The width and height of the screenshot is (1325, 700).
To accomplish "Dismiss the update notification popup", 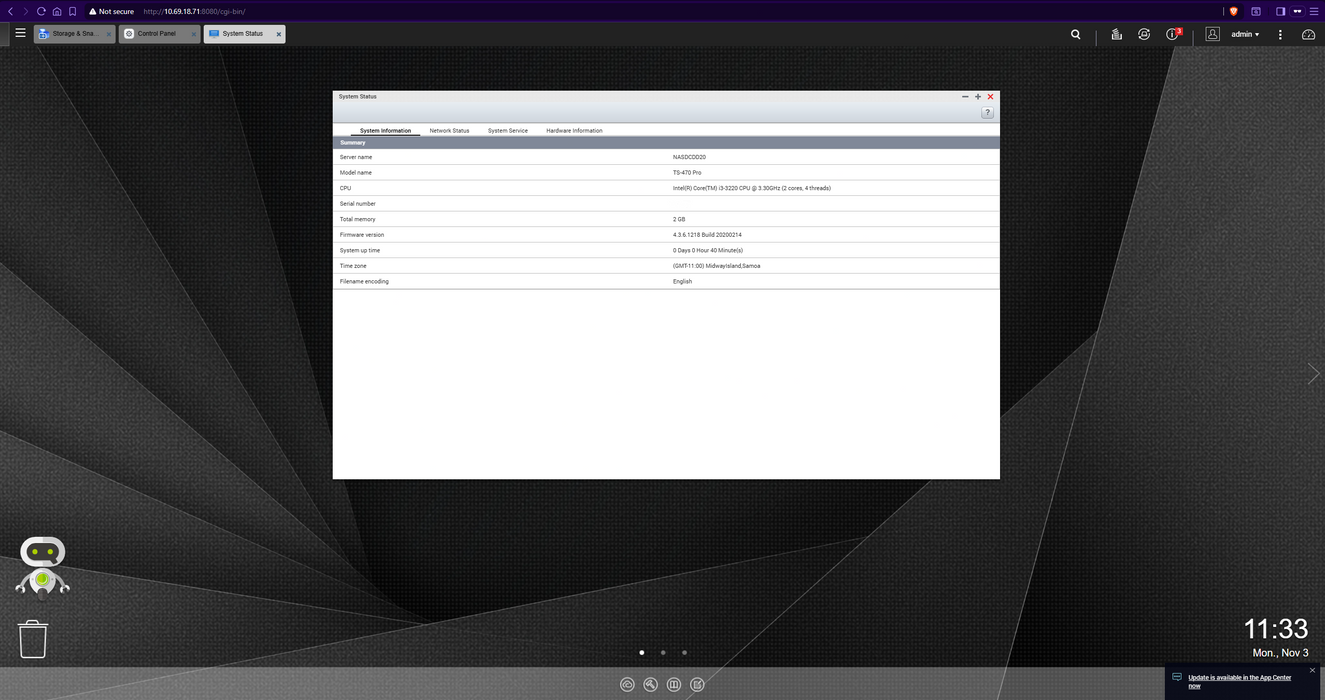I will (1312, 670).
